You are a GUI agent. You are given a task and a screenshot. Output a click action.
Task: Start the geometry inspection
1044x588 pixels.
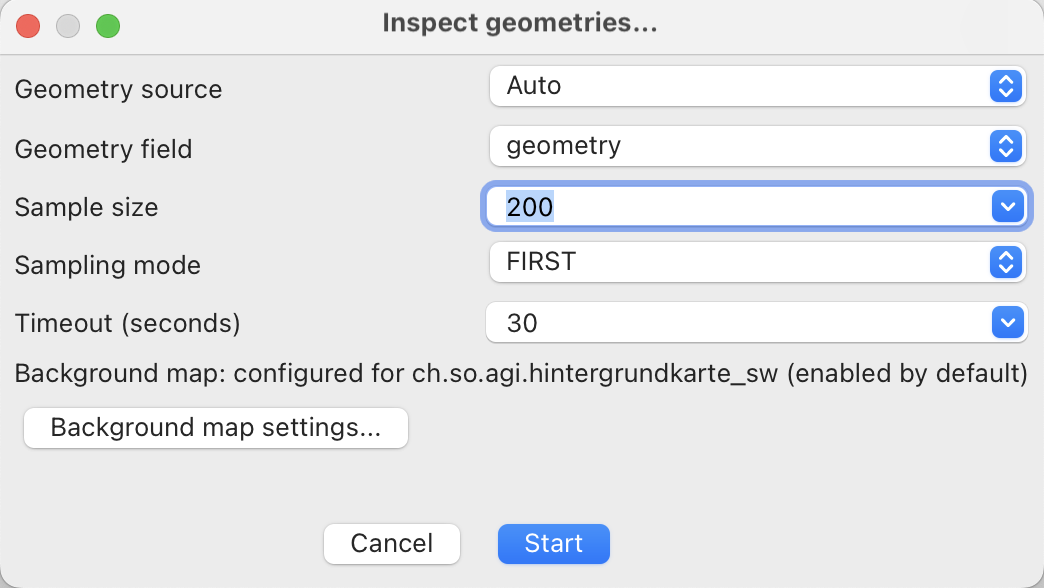click(x=553, y=543)
